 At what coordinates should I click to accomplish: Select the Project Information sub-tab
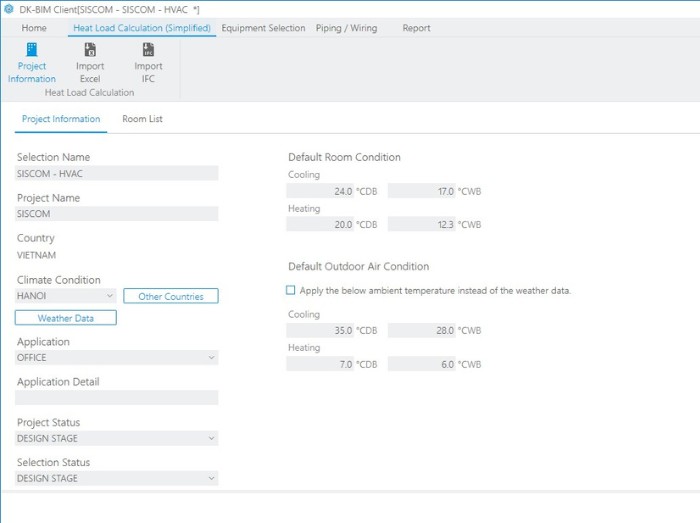point(61,119)
